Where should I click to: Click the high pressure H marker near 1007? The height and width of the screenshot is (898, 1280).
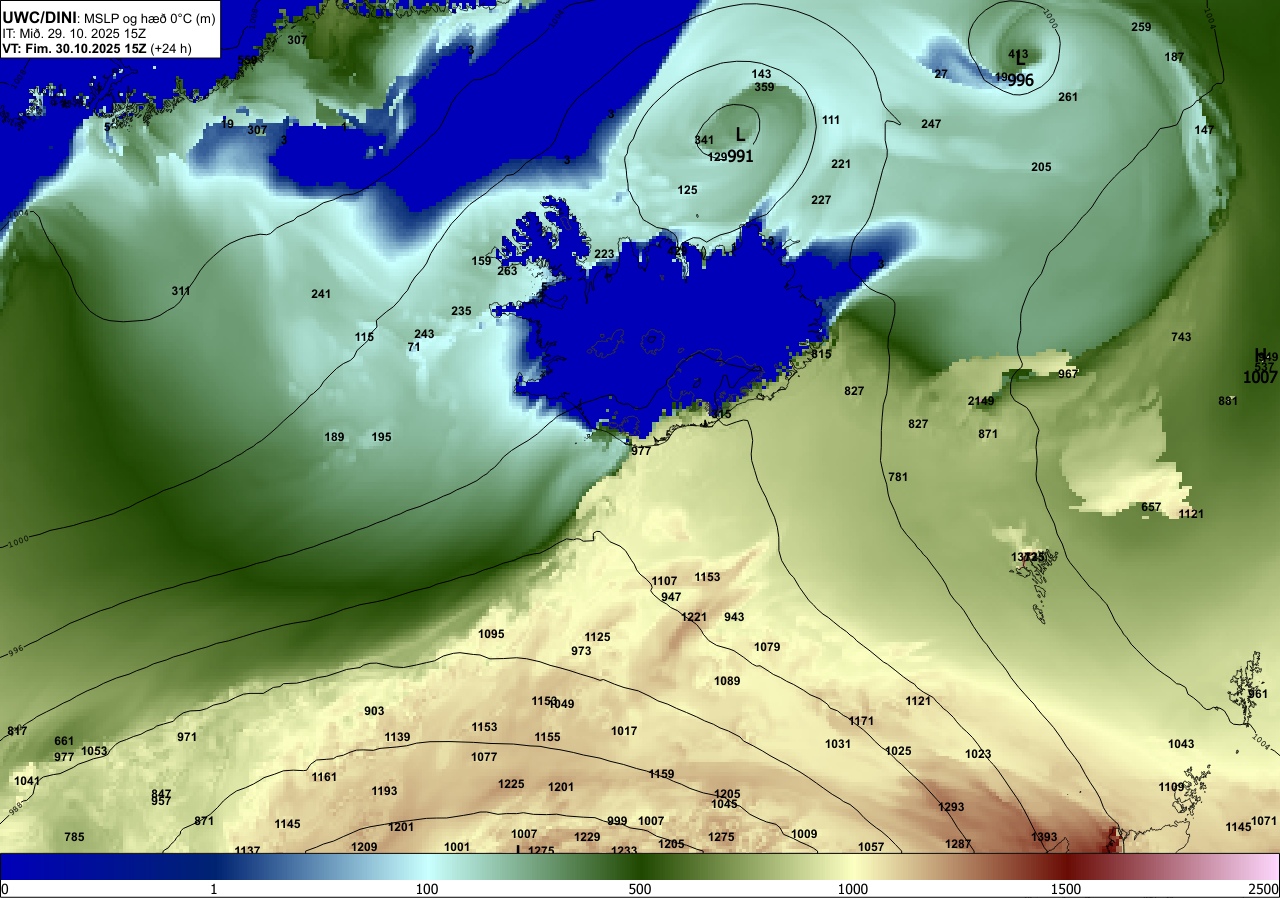[x=1261, y=356]
